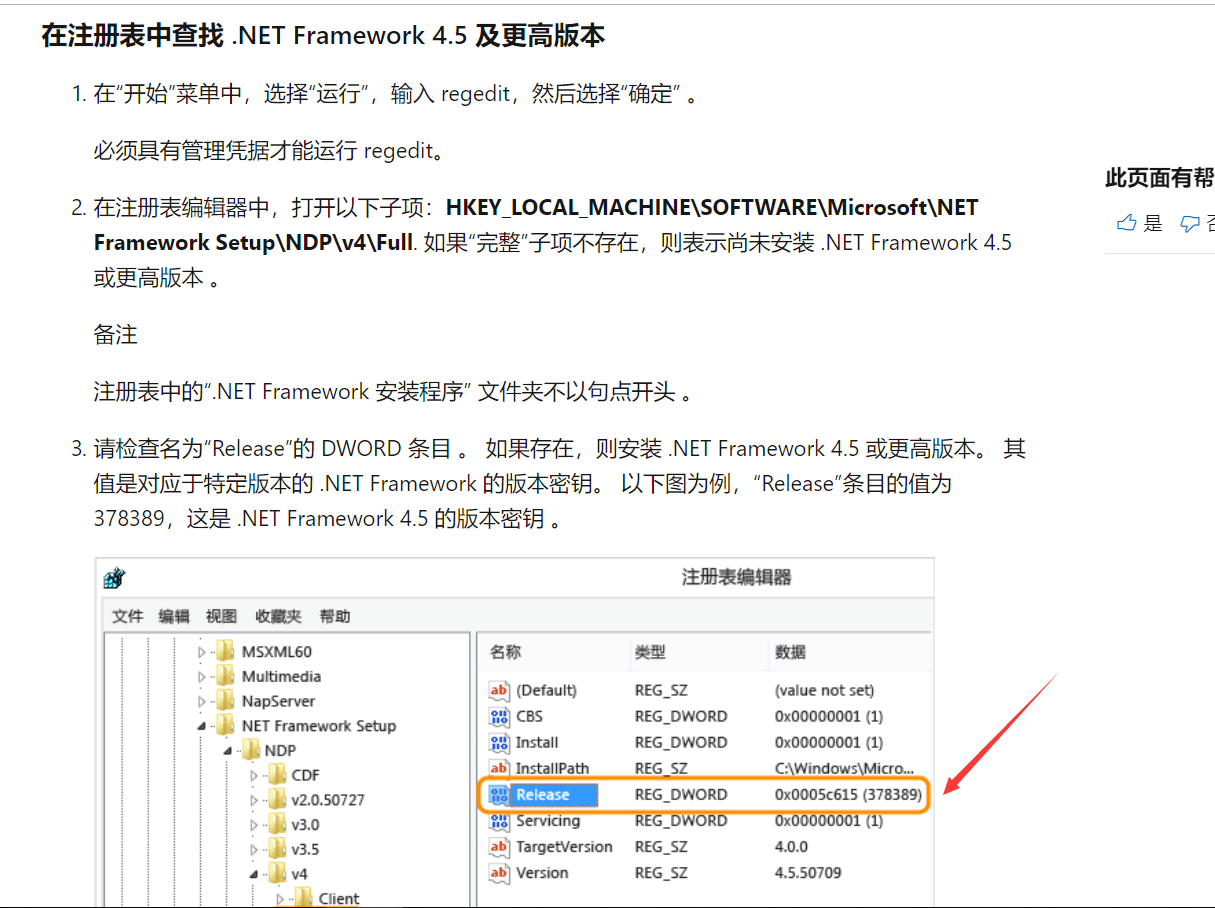The width and height of the screenshot is (1215, 908).
Task: Select the Release DWORD value icon
Action: click(x=499, y=795)
